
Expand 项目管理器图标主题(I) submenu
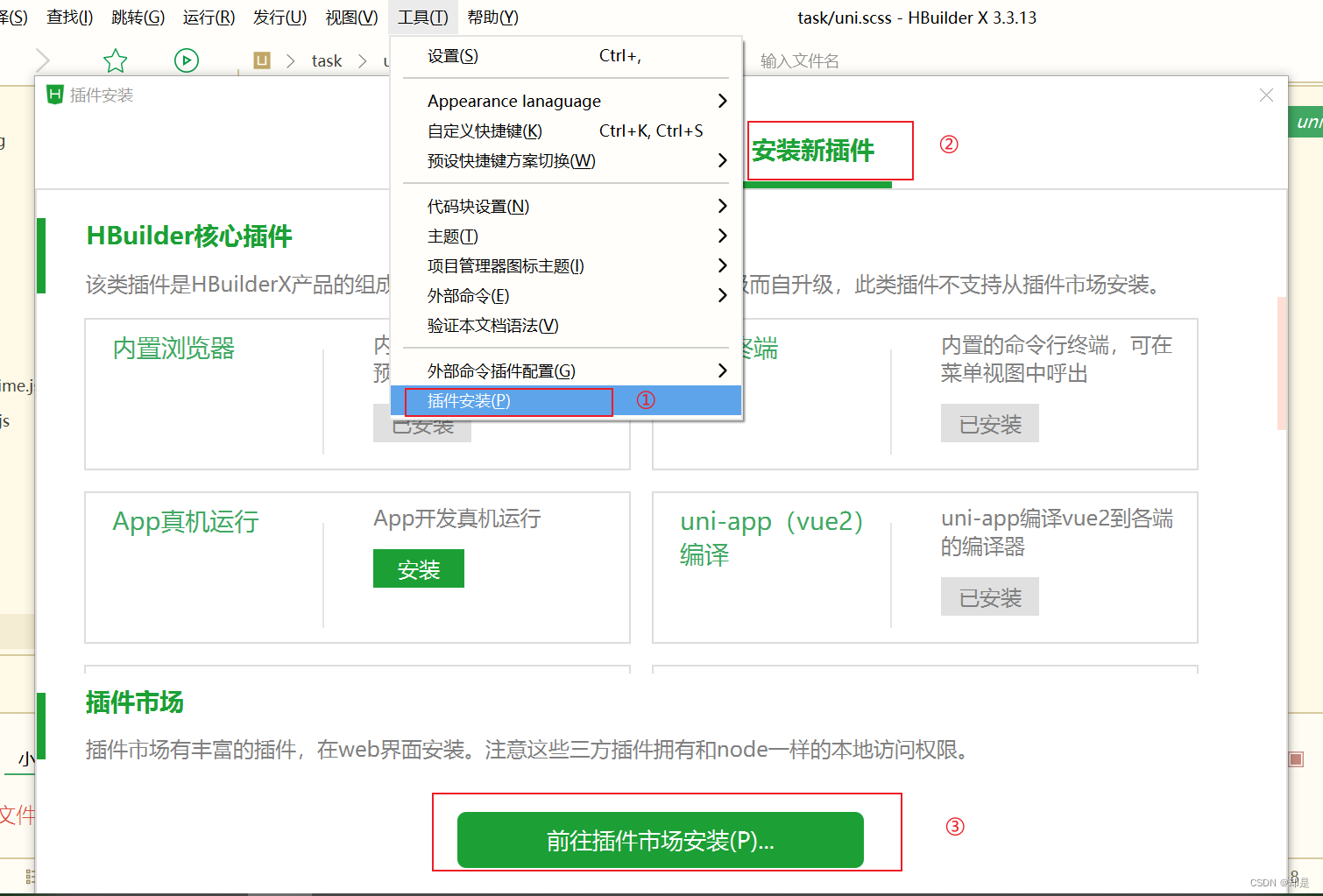(566, 265)
